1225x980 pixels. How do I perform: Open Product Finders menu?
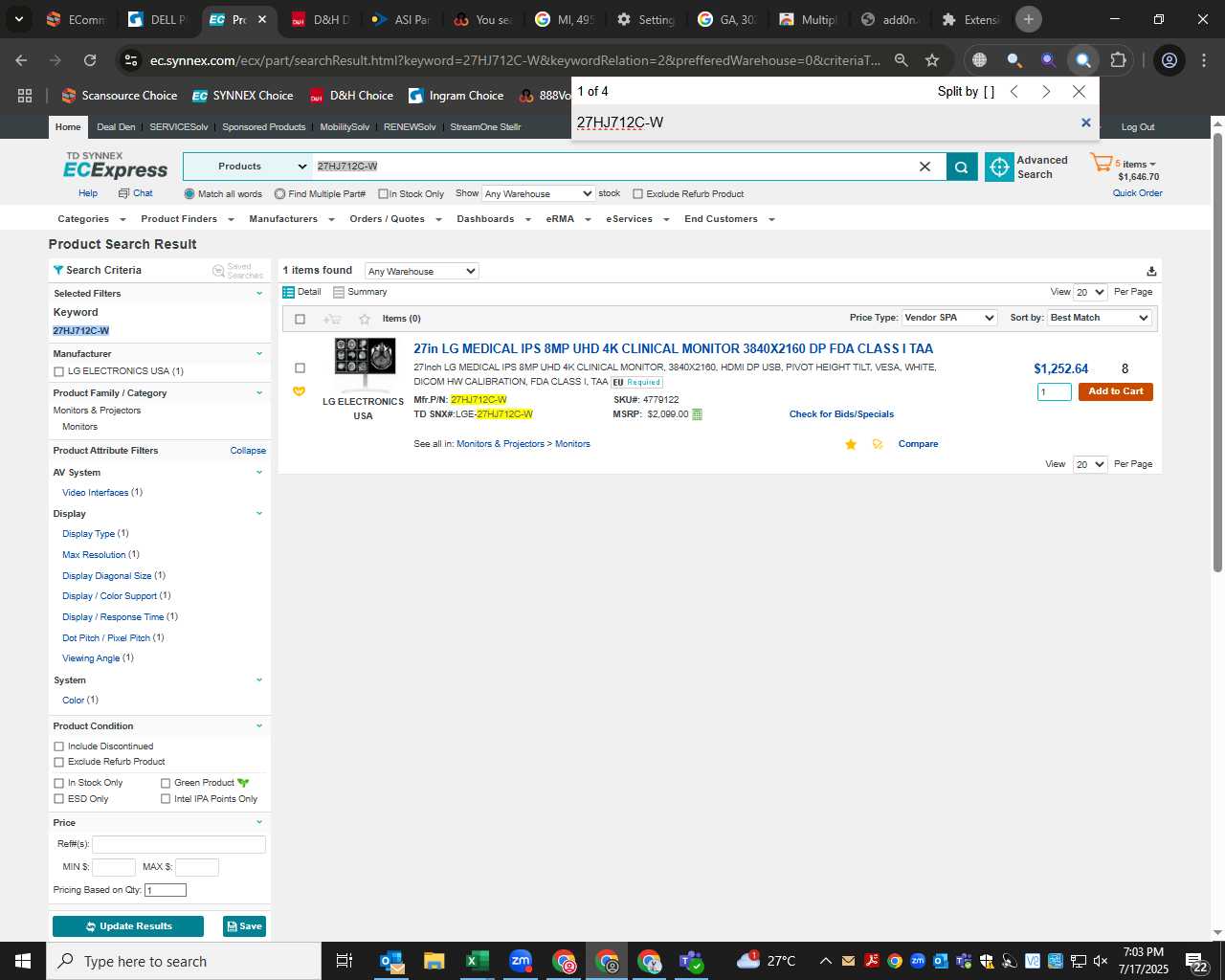point(187,219)
